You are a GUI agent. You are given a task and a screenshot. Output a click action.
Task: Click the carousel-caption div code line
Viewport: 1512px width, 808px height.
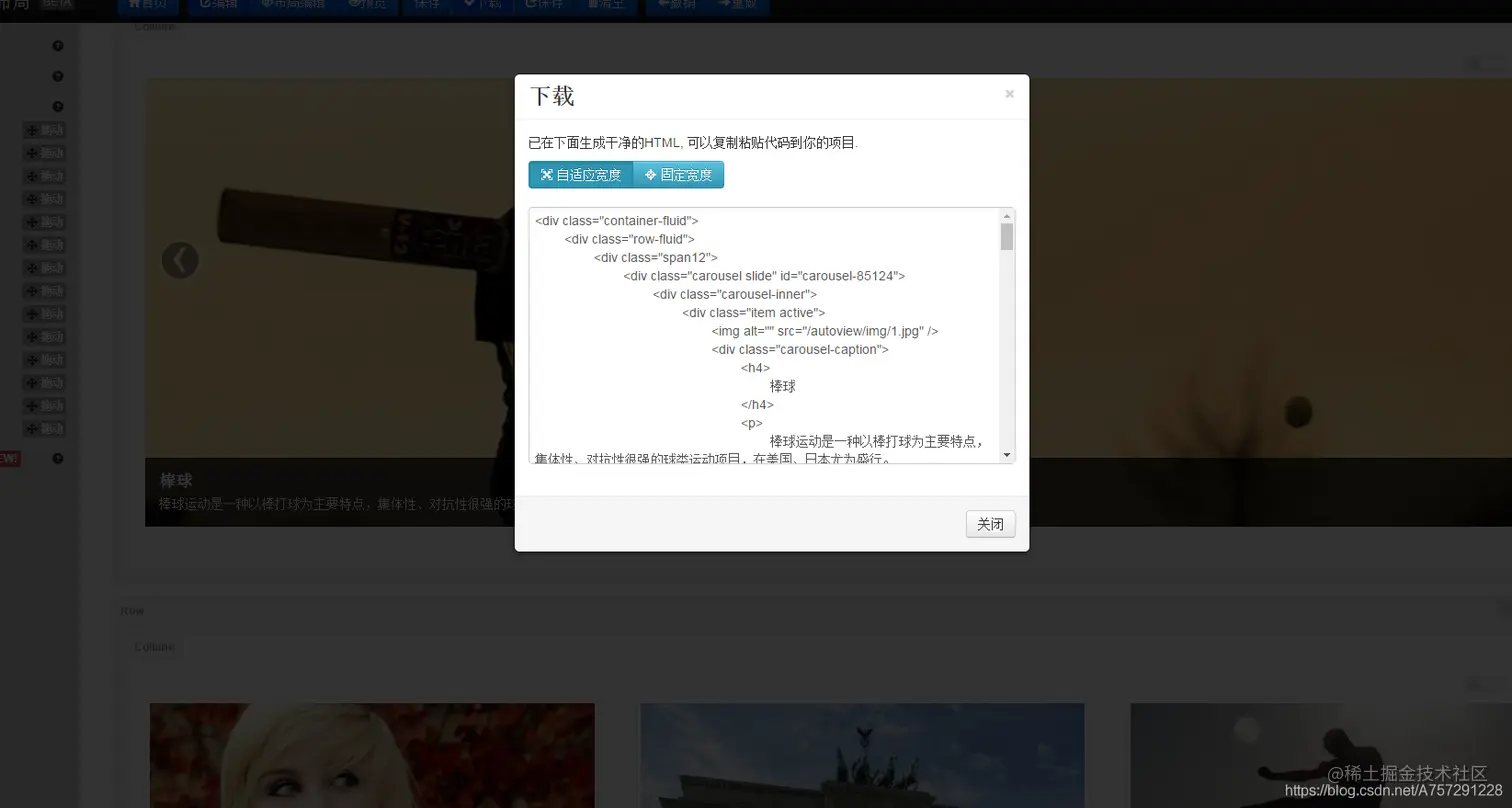point(800,349)
